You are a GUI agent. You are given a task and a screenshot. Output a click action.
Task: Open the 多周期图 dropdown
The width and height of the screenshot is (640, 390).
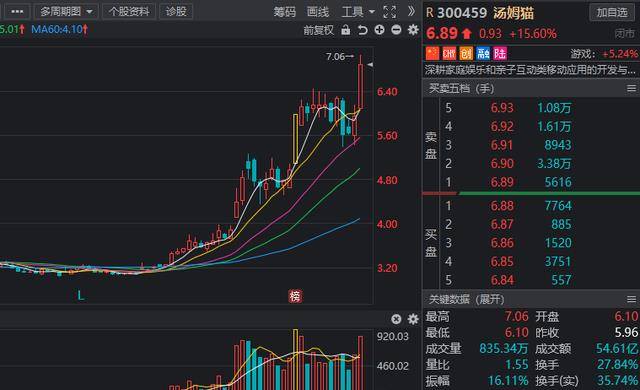coord(66,11)
